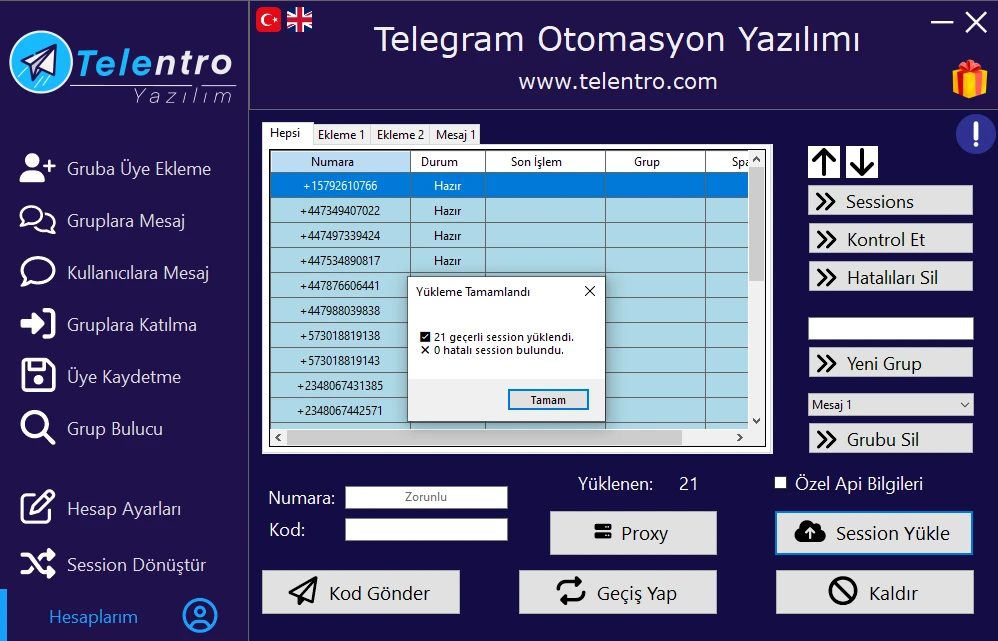Select row +447534890817
Viewport: 998px width, 641px height.
(x=509, y=260)
